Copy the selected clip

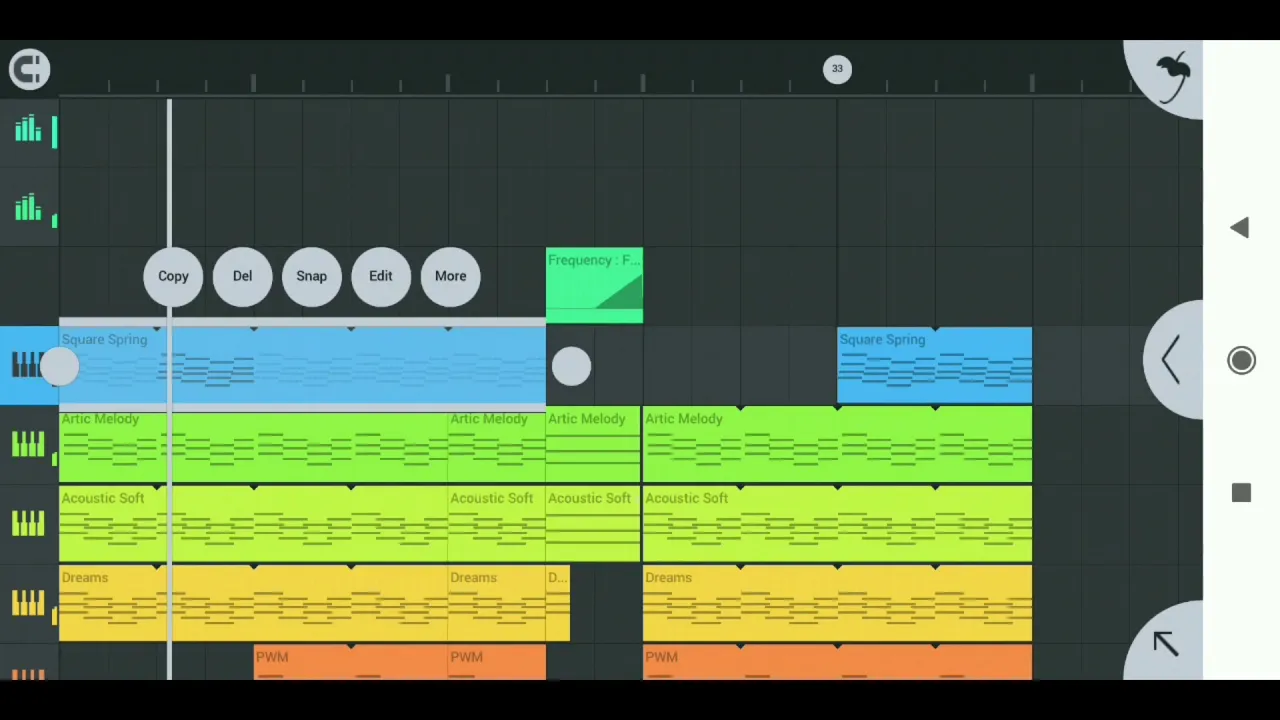click(x=173, y=276)
